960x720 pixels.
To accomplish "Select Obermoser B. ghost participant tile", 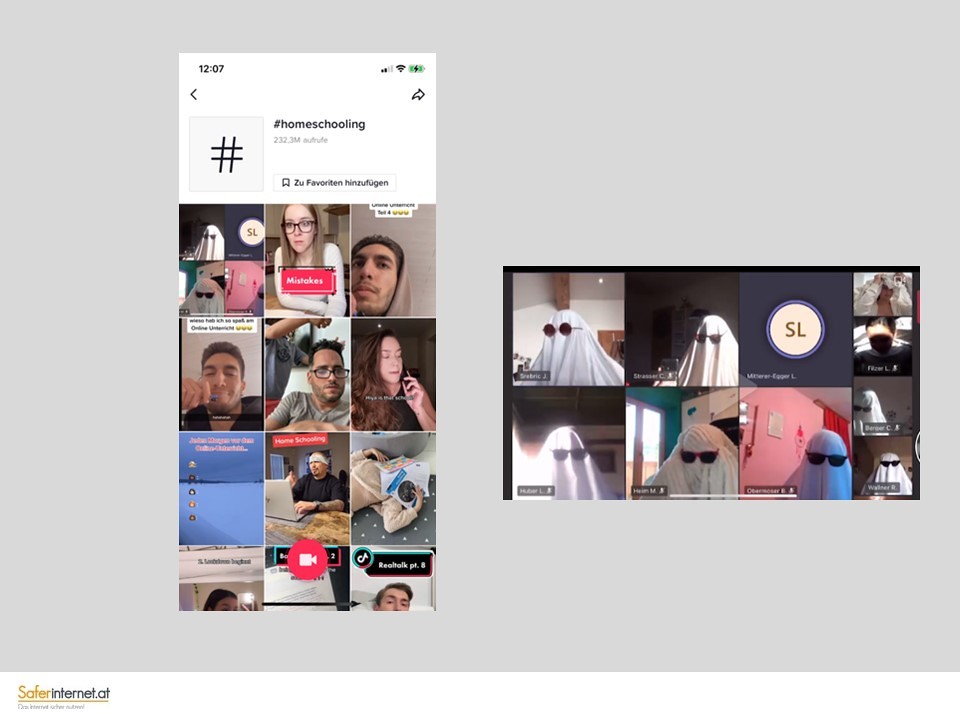I will pyautogui.click(x=795, y=443).
